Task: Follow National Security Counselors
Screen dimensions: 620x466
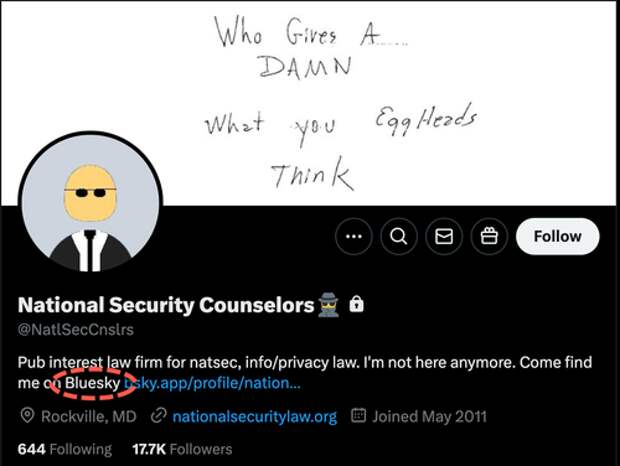Action: pos(558,236)
